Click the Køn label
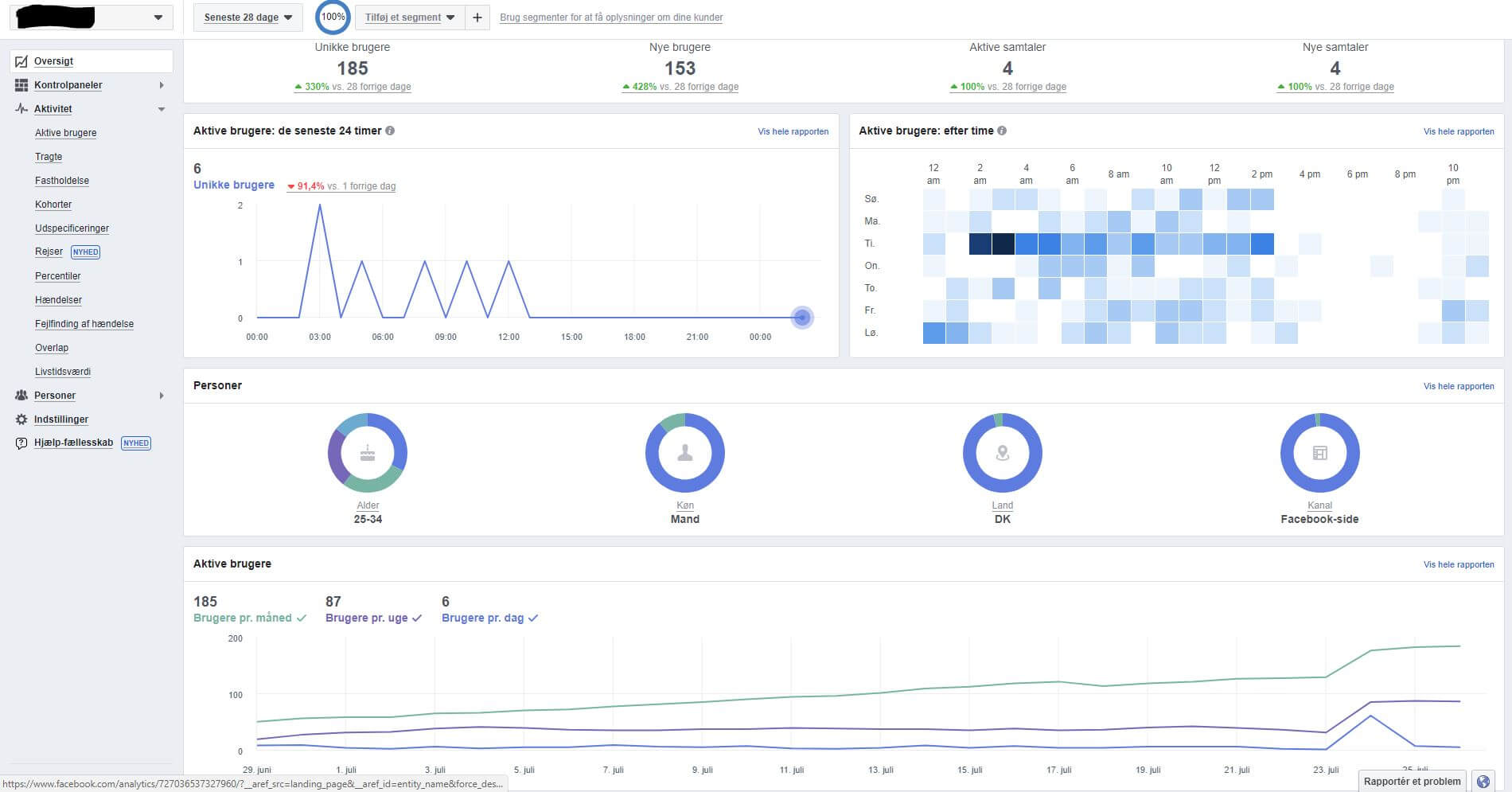 (x=685, y=505)
